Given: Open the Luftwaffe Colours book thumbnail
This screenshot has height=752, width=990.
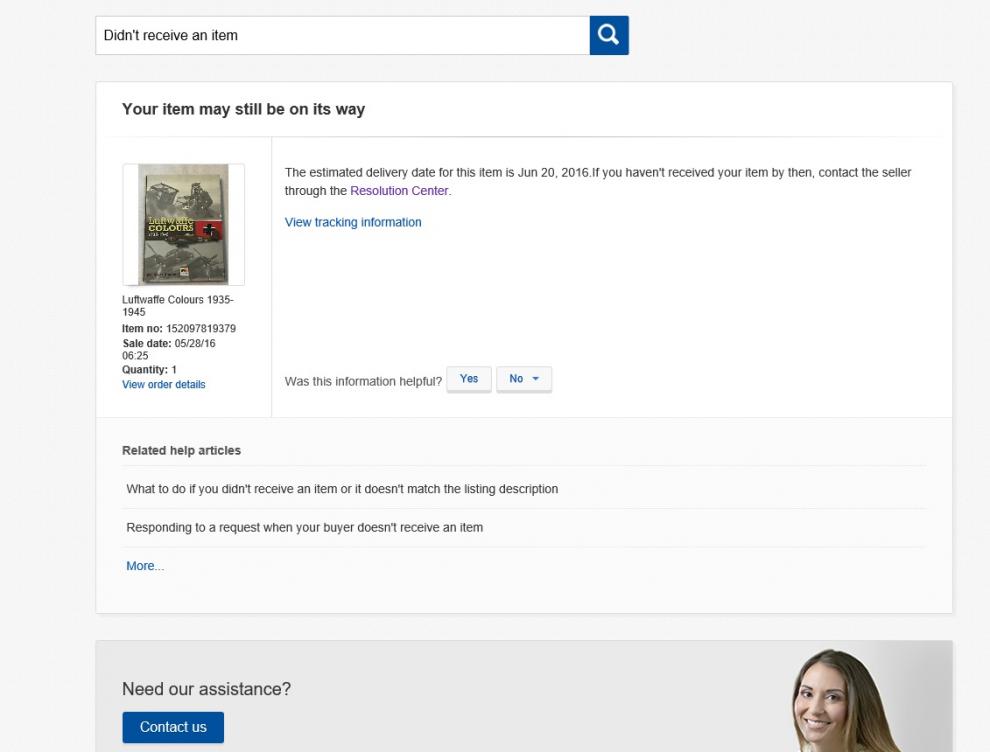Looking at the screenshot, I should coord(183,224).
